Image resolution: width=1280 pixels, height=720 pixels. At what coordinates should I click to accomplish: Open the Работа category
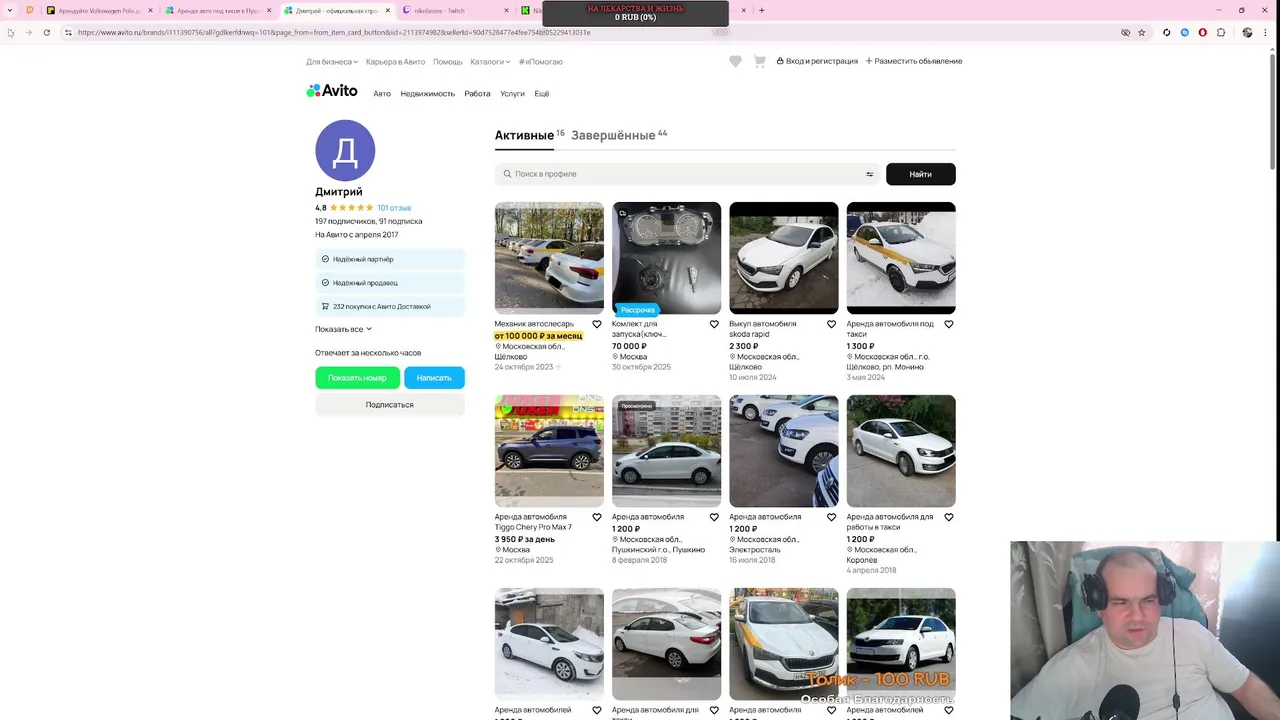(477, 94)
